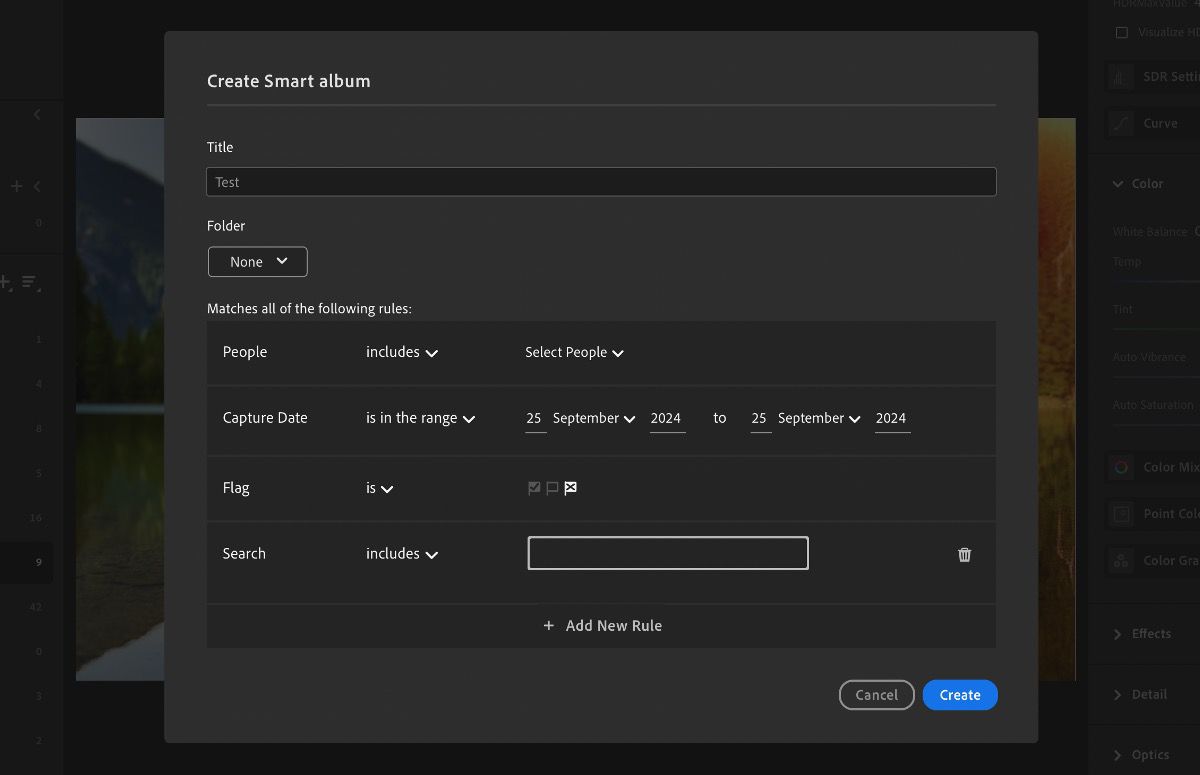
Task: Select the picked flag for the Flag rule
Action: pos(533,487)
